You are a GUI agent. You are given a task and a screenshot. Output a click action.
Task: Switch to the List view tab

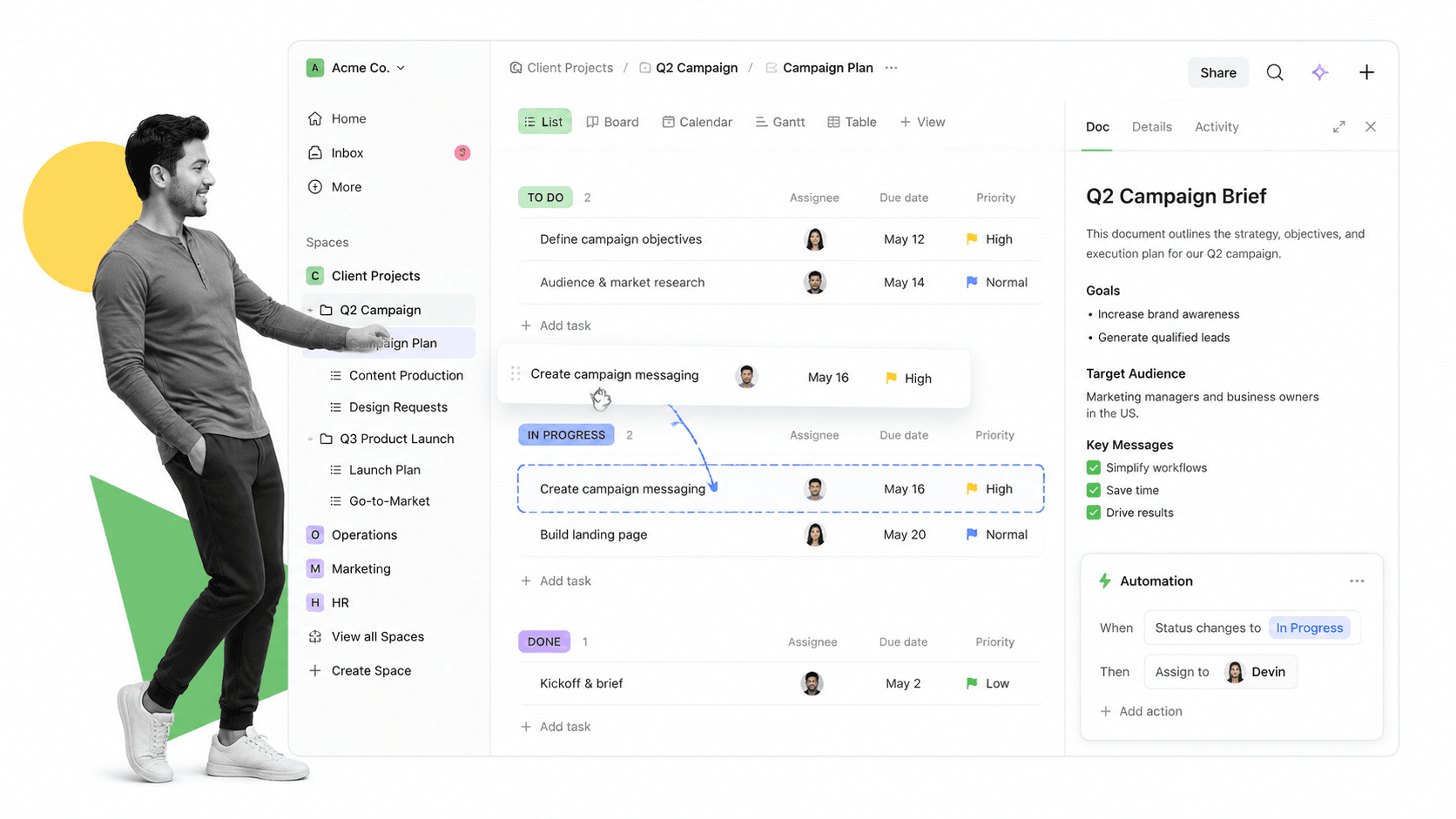[x=544, y=122]
